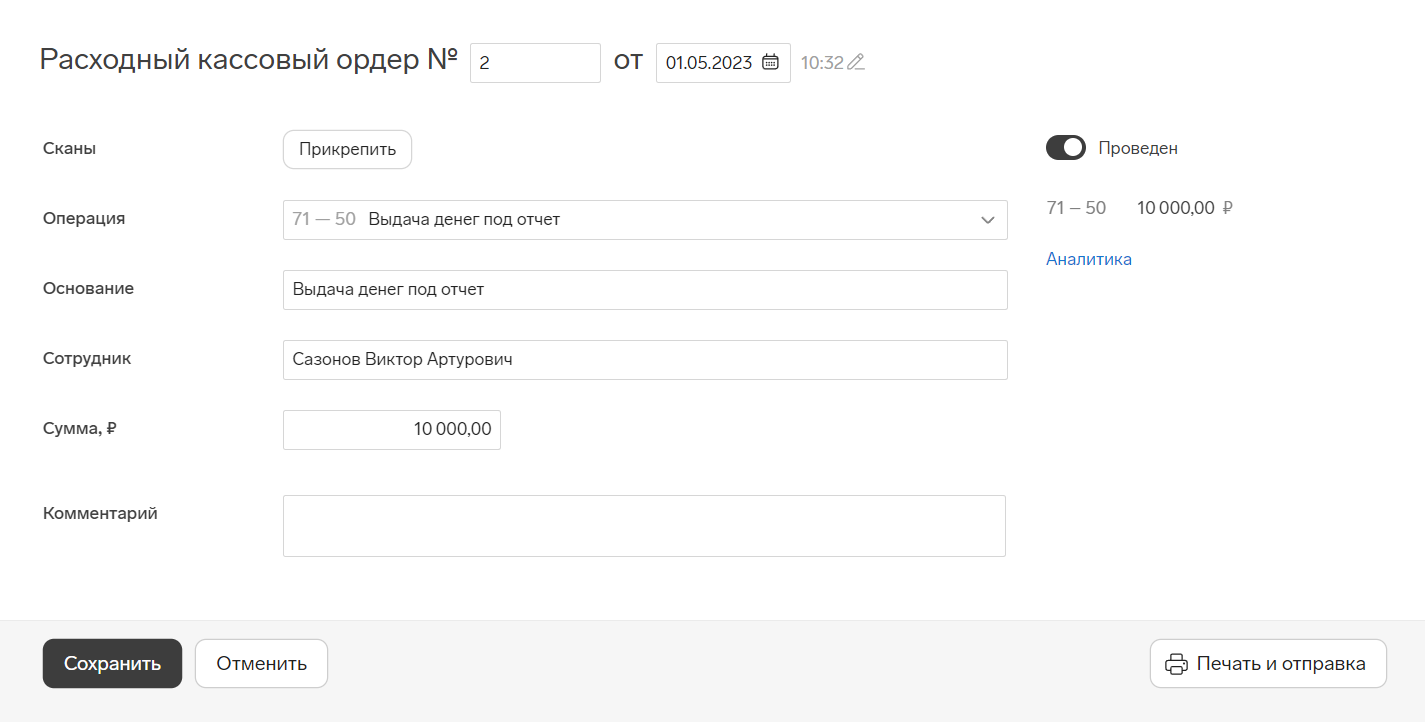Image resolution: width=1425 pixels, height=722 pixels.
Task: Click the Сканы label
Action: coord(70,148)
